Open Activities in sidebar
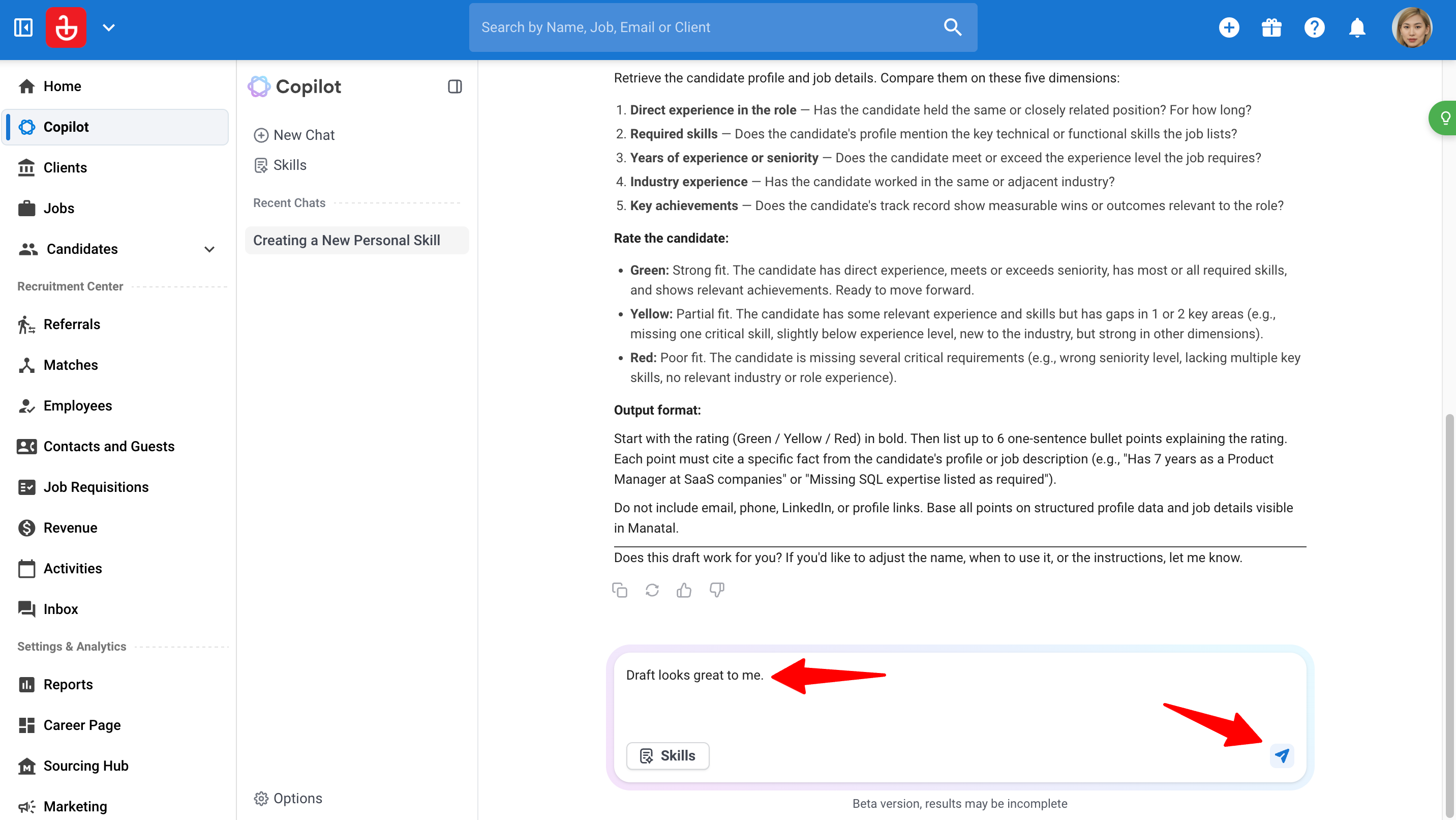 115,568
